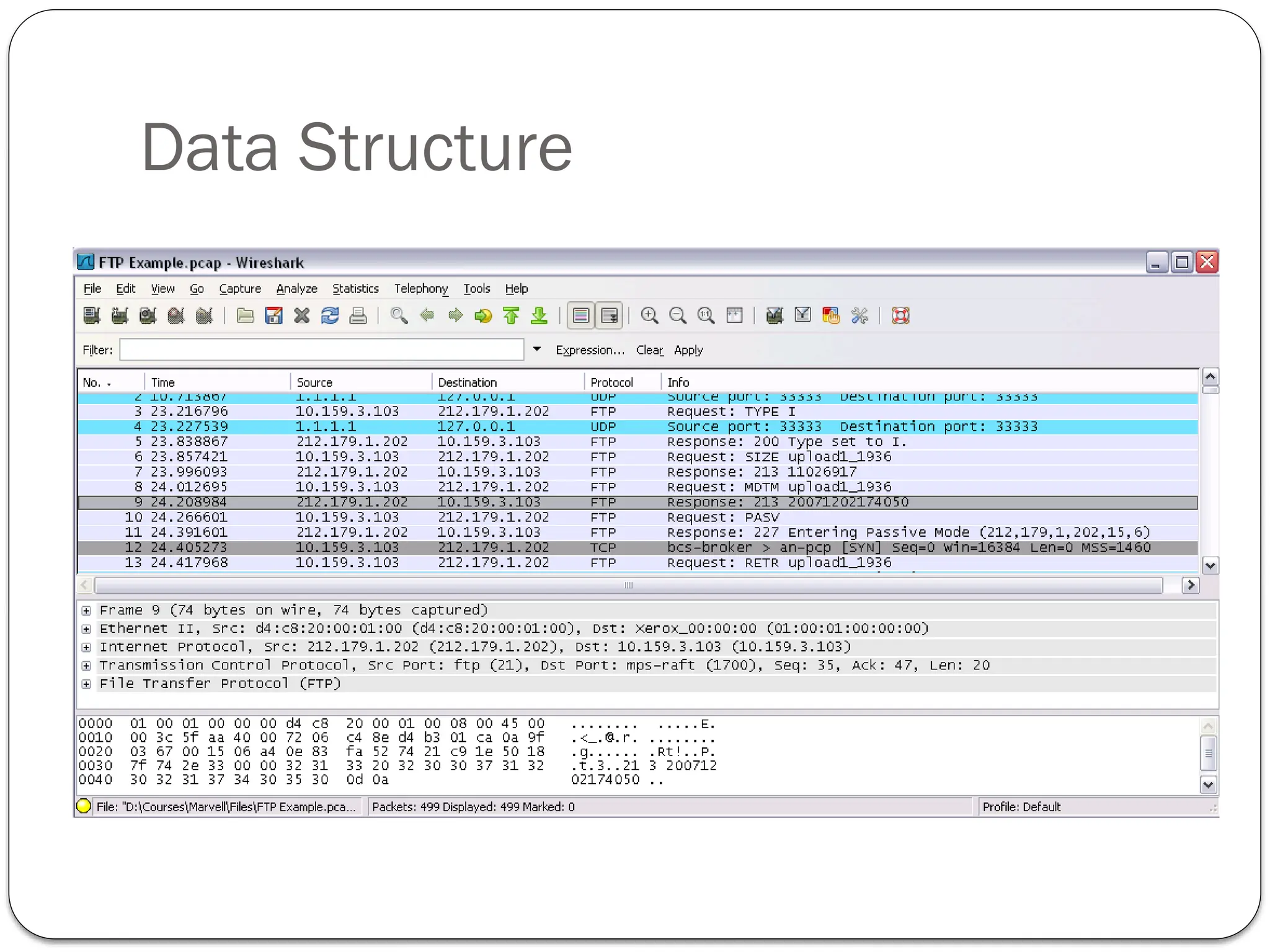The width and height of the screenshot is (1270, 952).
Task: Open the Go menu
Action: point(197,289)
